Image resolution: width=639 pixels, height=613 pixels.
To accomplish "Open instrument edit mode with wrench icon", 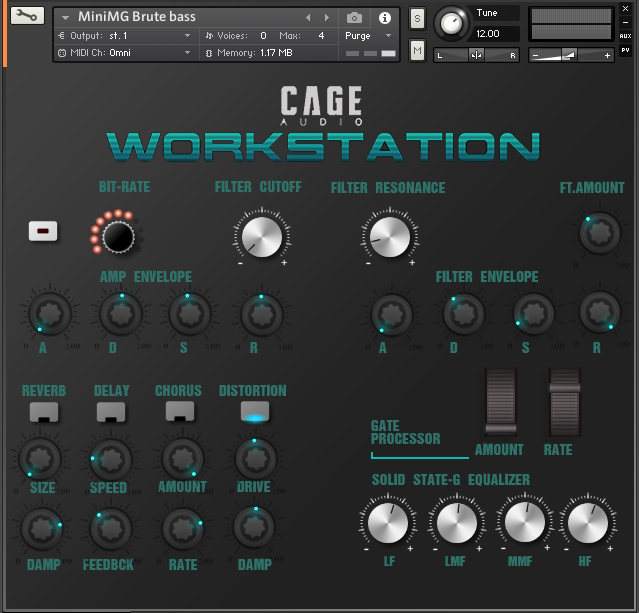I will (x=27, y=16).
